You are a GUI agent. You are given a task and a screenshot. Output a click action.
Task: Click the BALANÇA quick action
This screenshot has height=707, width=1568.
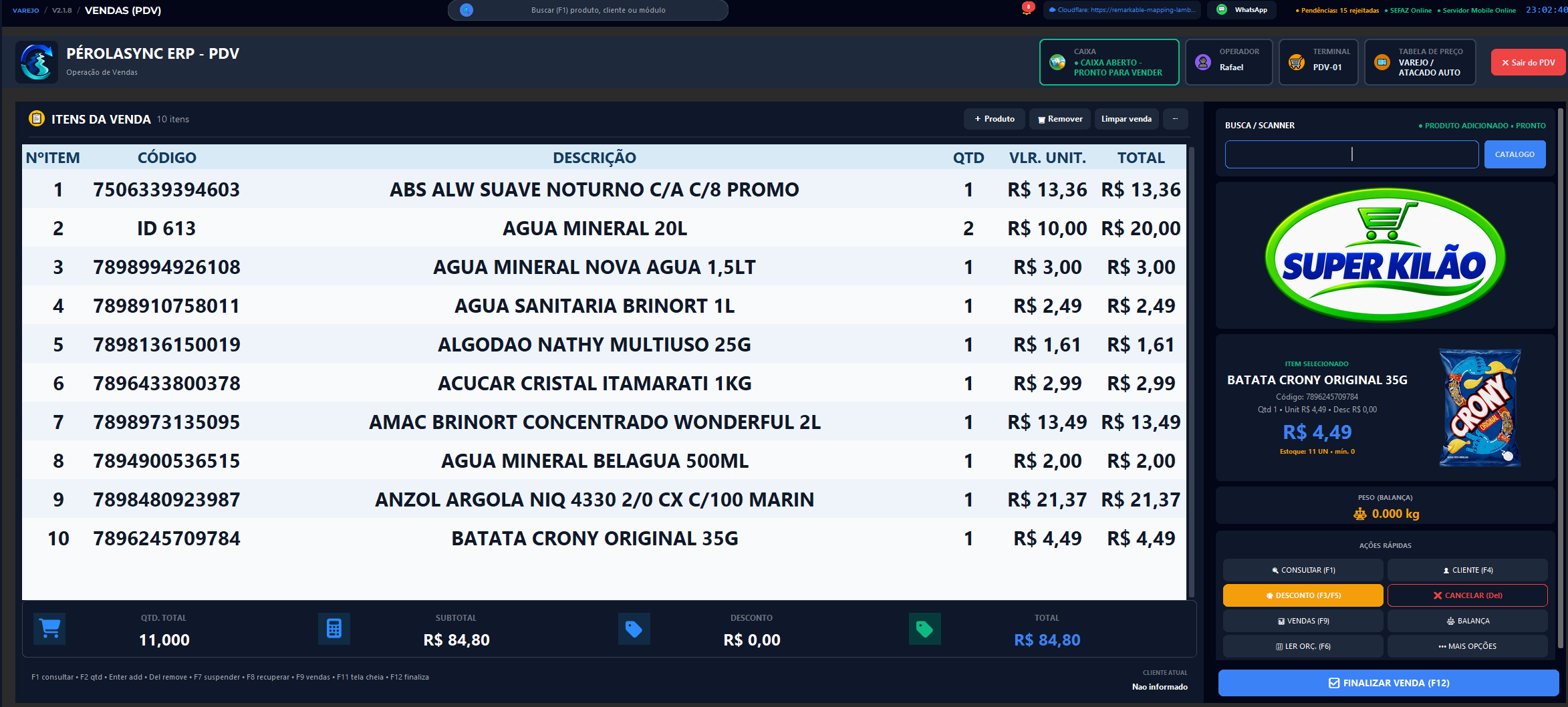(x=1467, y=621)
